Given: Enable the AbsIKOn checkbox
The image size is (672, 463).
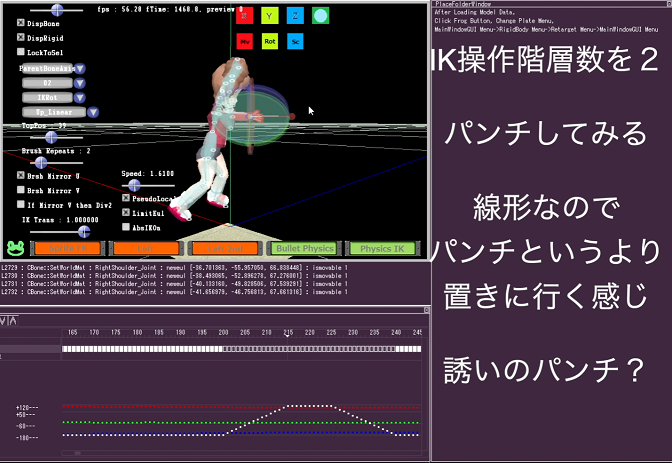Looking at the screenshot, I should click(x=125, y=227).
